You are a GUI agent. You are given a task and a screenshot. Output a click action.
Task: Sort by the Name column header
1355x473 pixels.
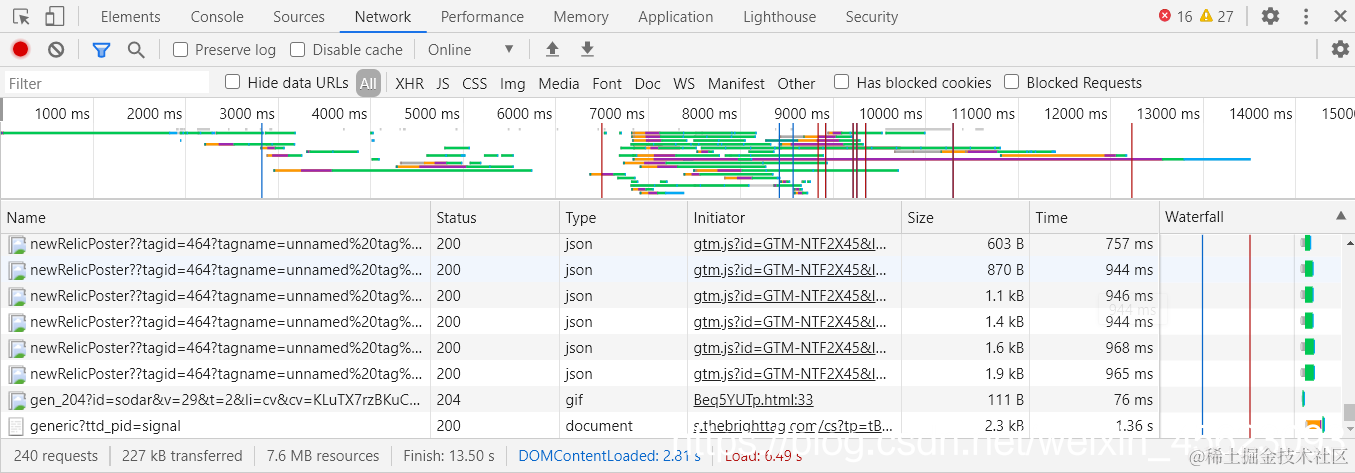coord(215,217)
